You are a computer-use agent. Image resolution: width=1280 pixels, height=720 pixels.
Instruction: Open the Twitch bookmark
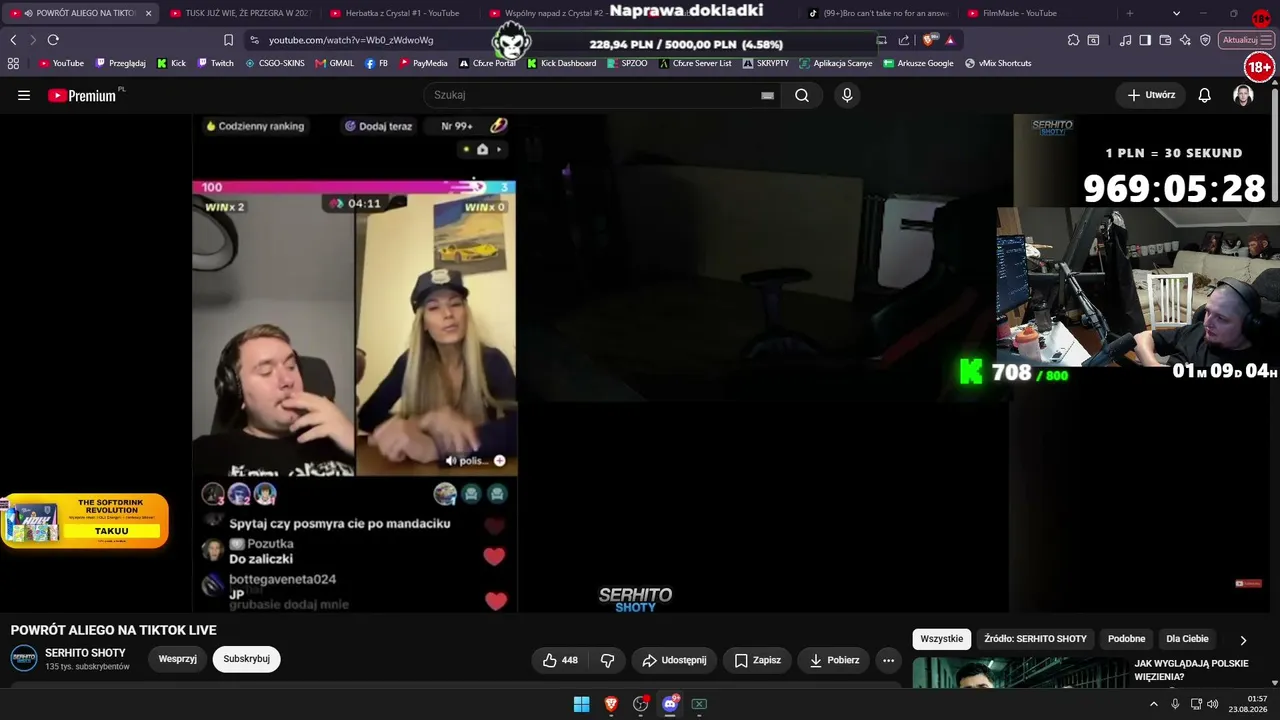(215, 63)
